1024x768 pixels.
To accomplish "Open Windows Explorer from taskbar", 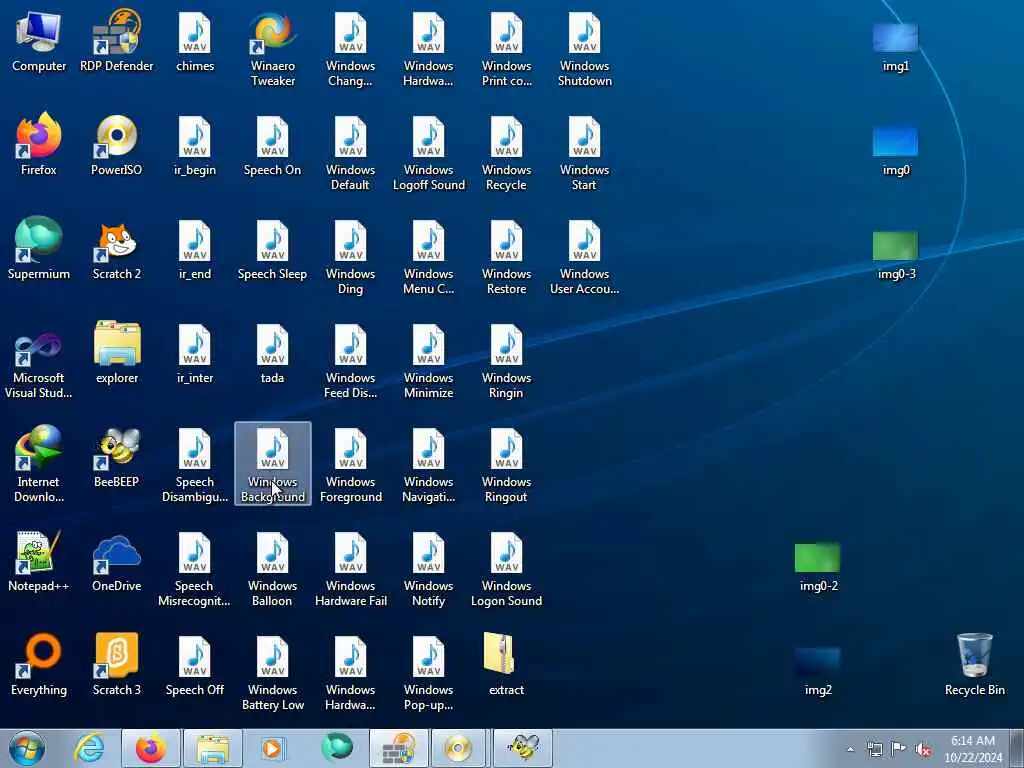I will pyautogui.click(x=213, y=748).
